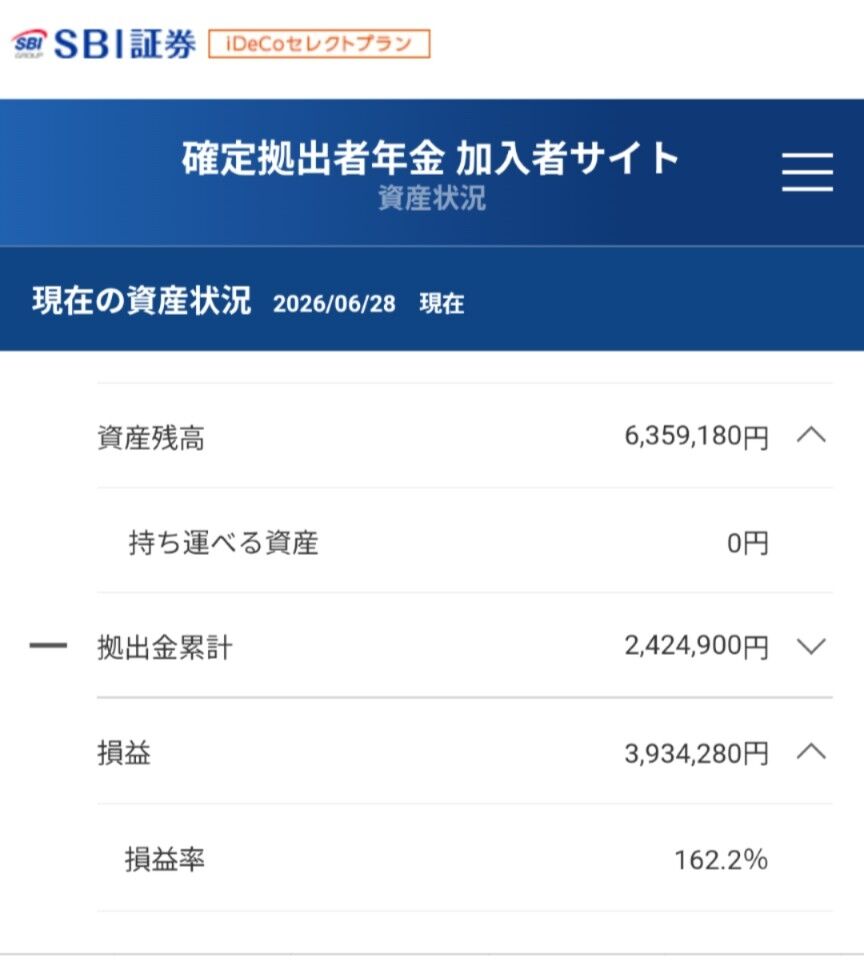Collapse the 損益 section chevron
Screen dimensions: 864x970
point(811,752)
